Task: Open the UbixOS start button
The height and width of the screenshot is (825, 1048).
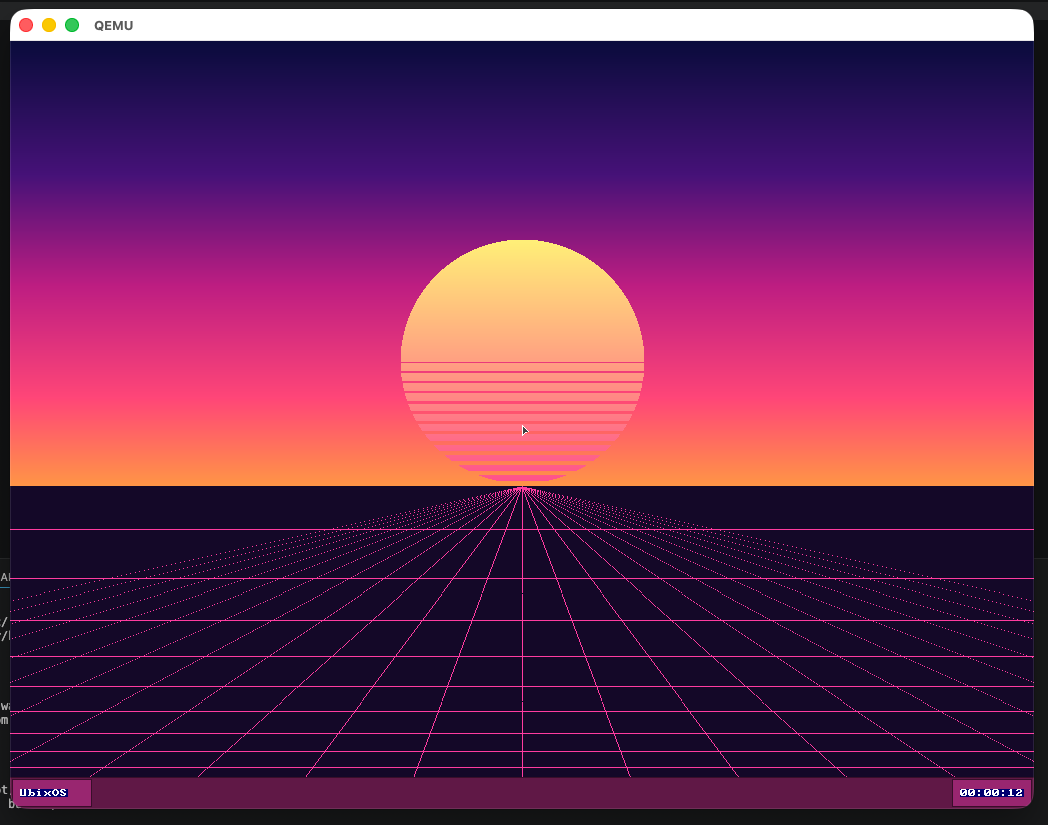Action: pyautogui.click(x=51, y=792)
